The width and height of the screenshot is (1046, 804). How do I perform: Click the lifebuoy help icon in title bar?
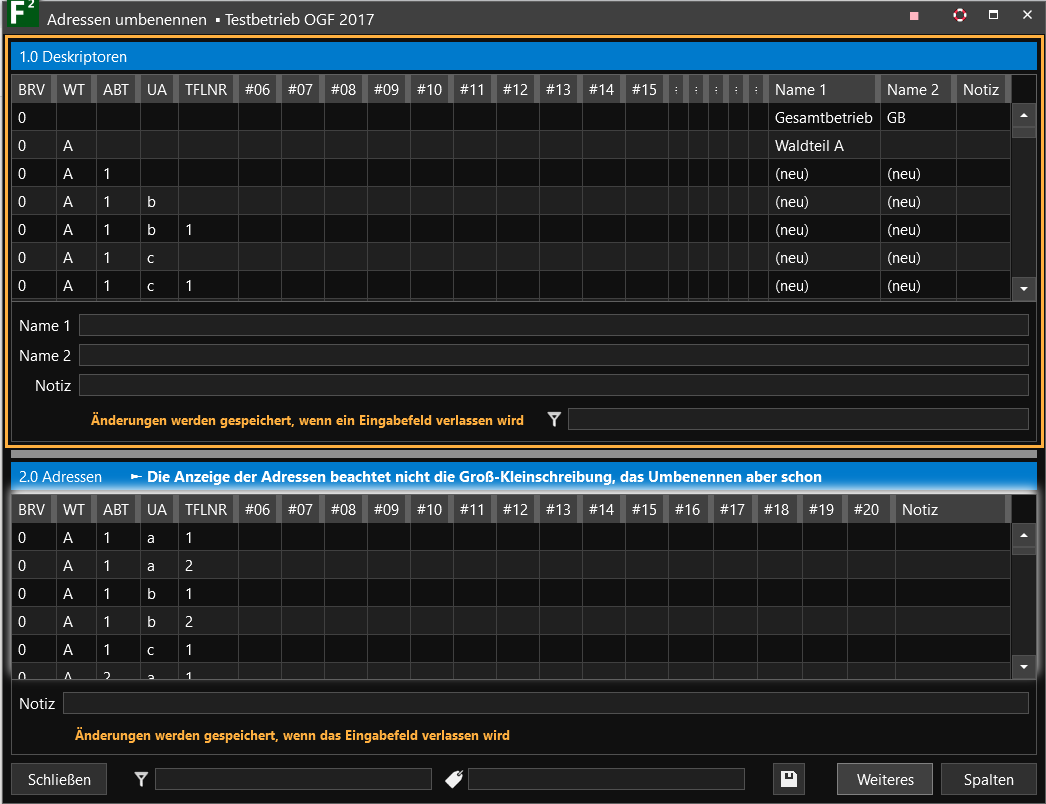pyautogui.click(x=960, y=16)
